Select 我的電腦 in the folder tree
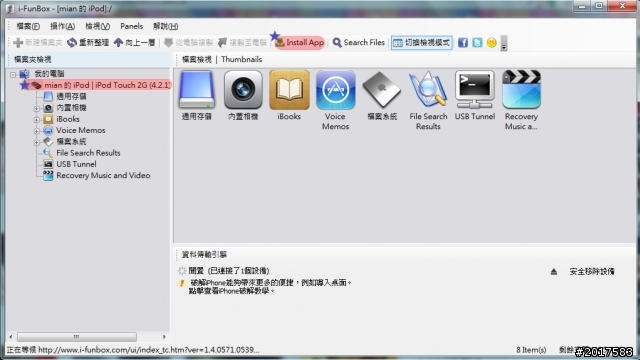This screenshot has height=360, width=640. 49,74
